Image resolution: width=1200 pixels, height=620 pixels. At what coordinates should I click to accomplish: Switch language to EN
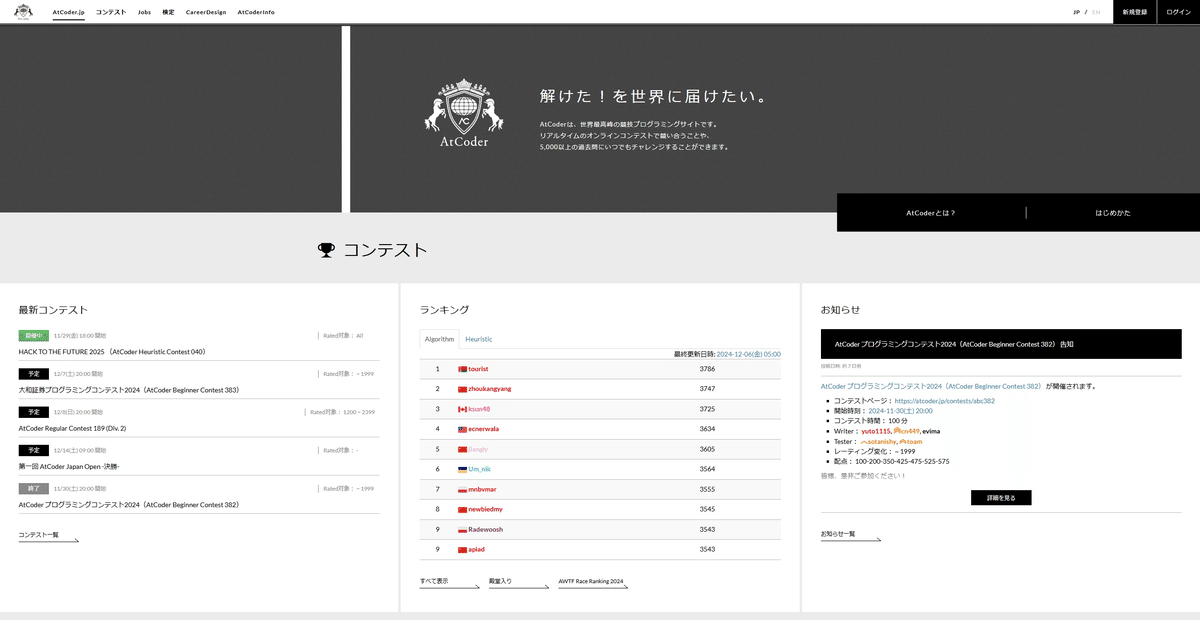(x=1096, y=12)
